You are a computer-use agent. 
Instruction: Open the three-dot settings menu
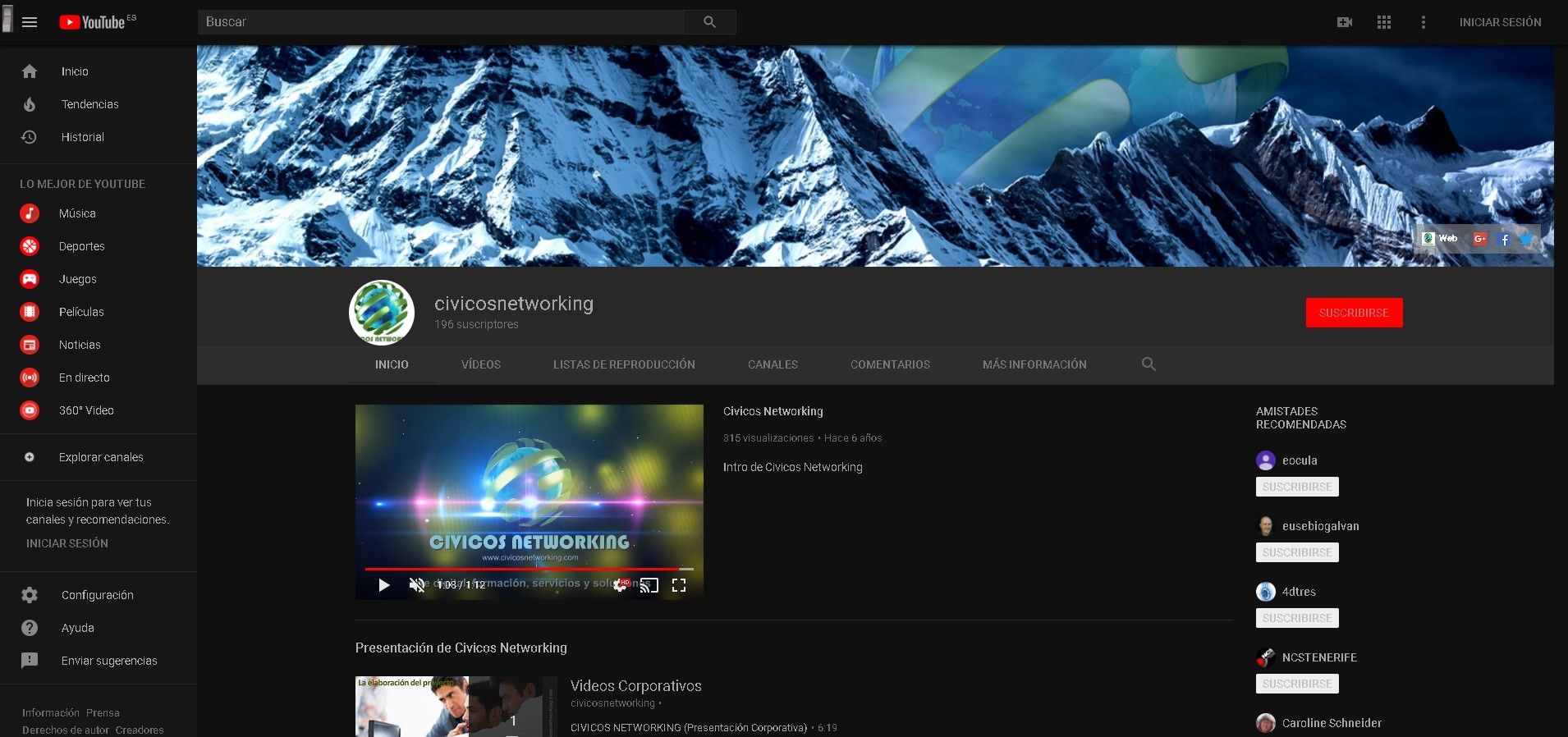1424,22
